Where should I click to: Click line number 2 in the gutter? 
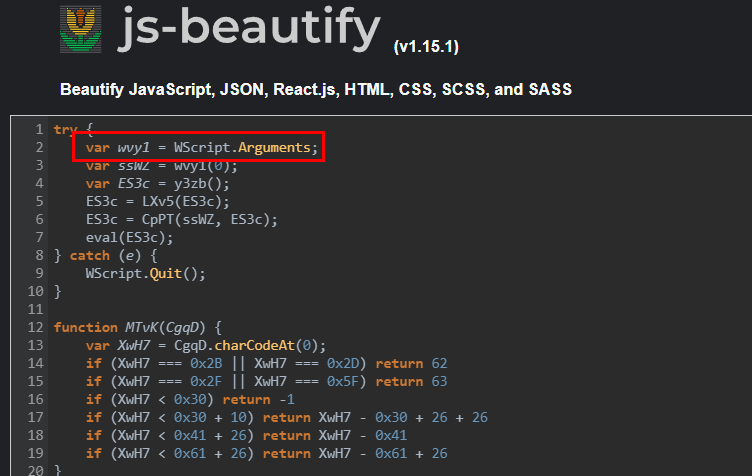click(x=39, y=147)
